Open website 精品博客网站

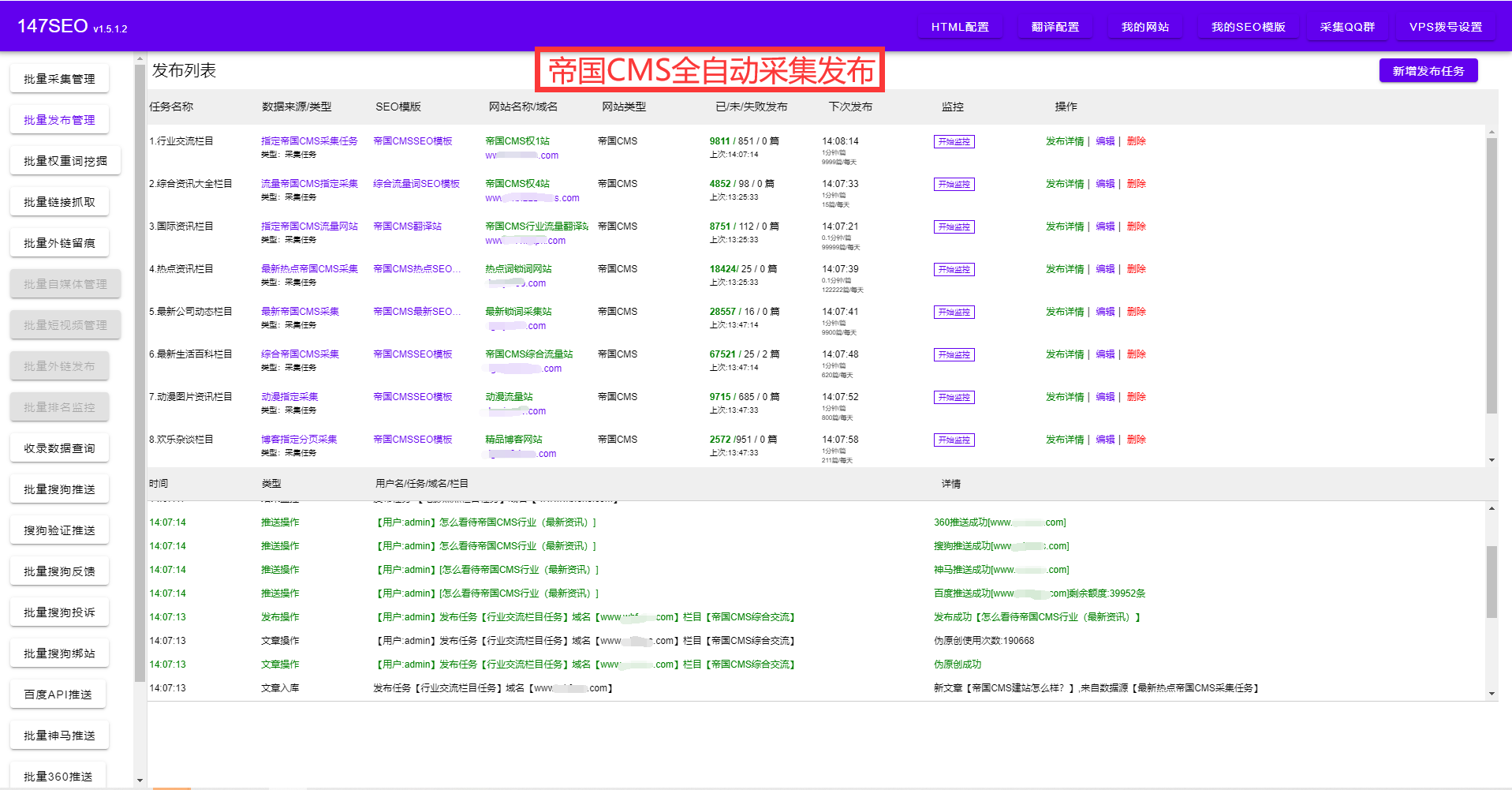(513, 440)
